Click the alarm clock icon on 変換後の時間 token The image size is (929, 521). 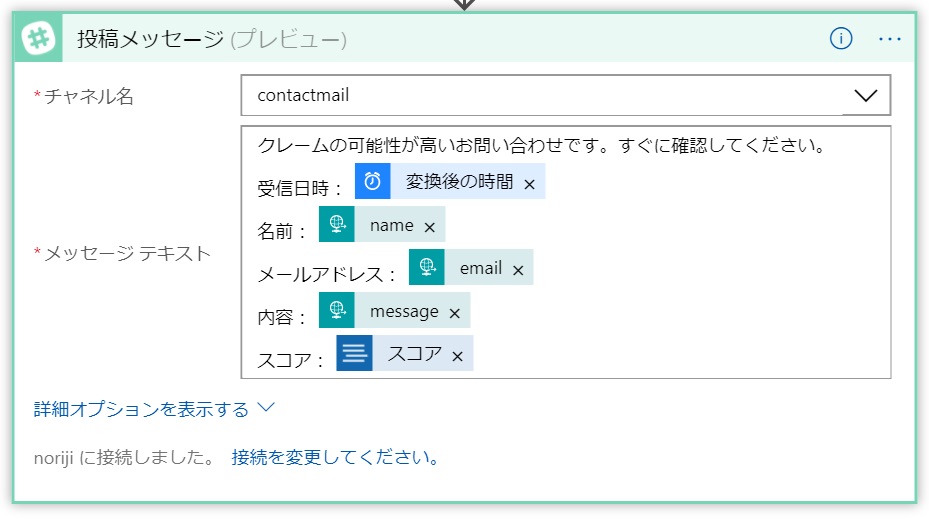[373, 182]
